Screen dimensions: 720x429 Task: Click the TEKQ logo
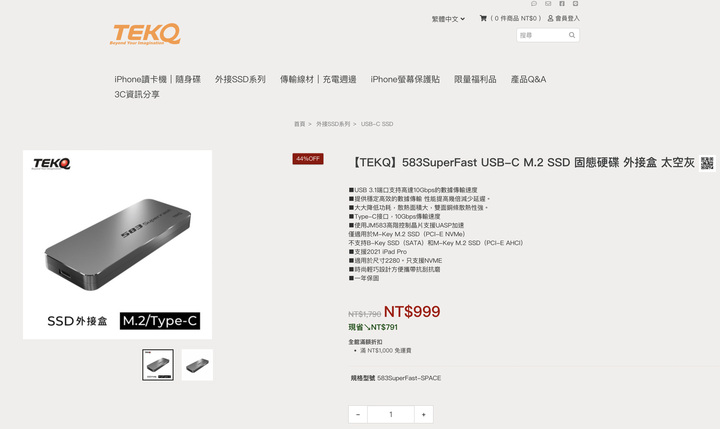(145, 34)
